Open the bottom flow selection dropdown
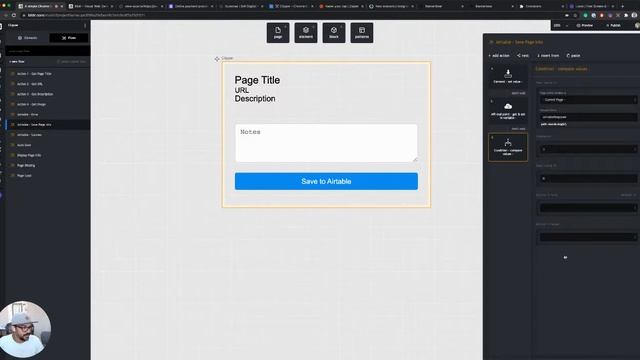This screenshot has width=640, height=360. pyautogui.click(x=588, y=237)
